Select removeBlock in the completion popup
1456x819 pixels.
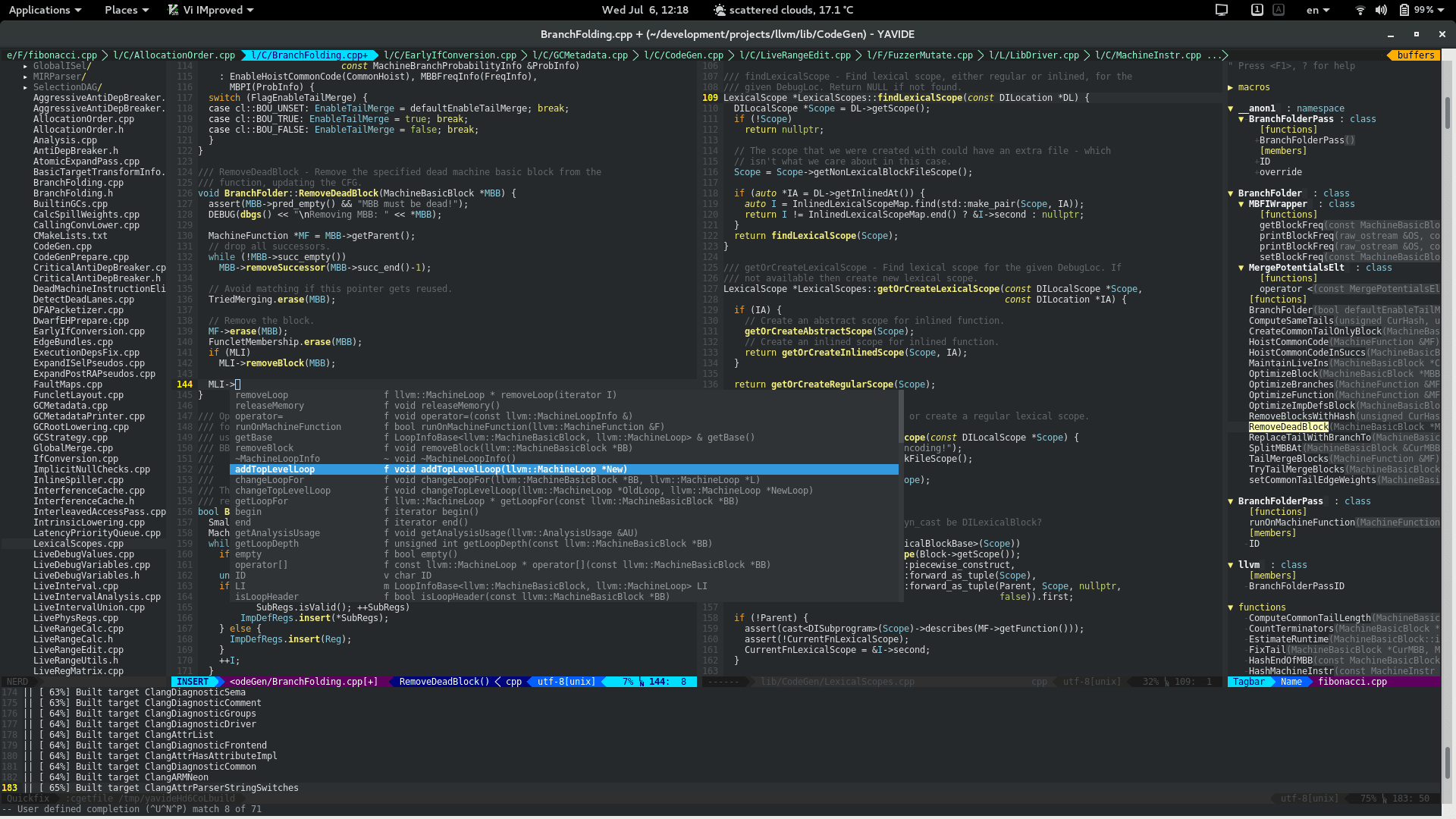click(x=264, y=448)
